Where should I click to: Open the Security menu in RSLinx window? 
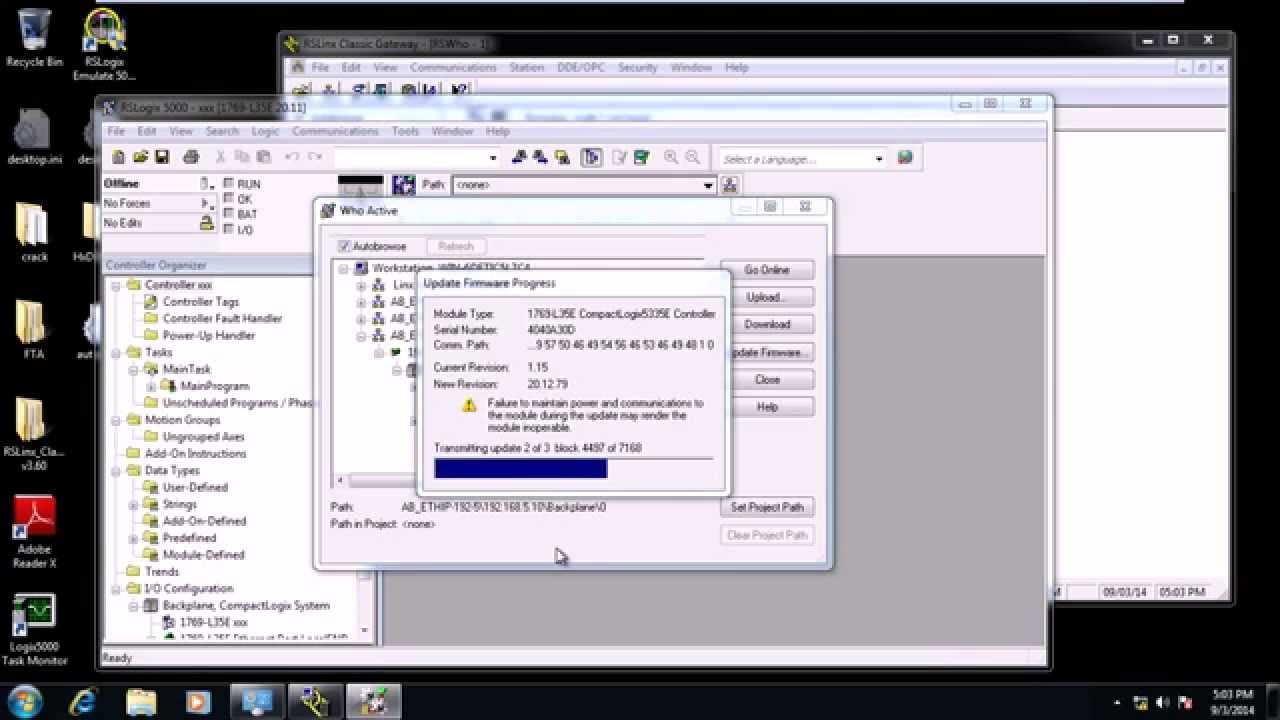pyautogui.click(x=637, y=67)
